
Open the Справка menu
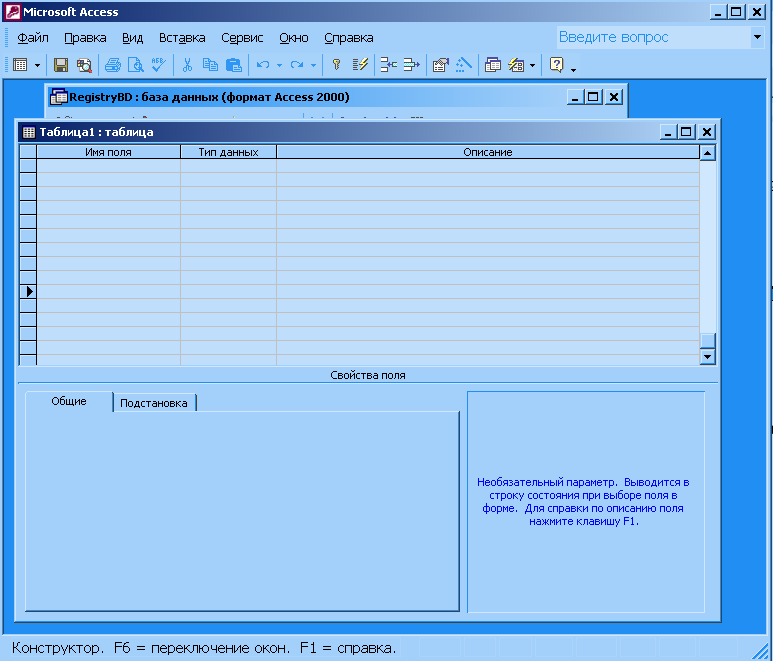pos(349,38)
